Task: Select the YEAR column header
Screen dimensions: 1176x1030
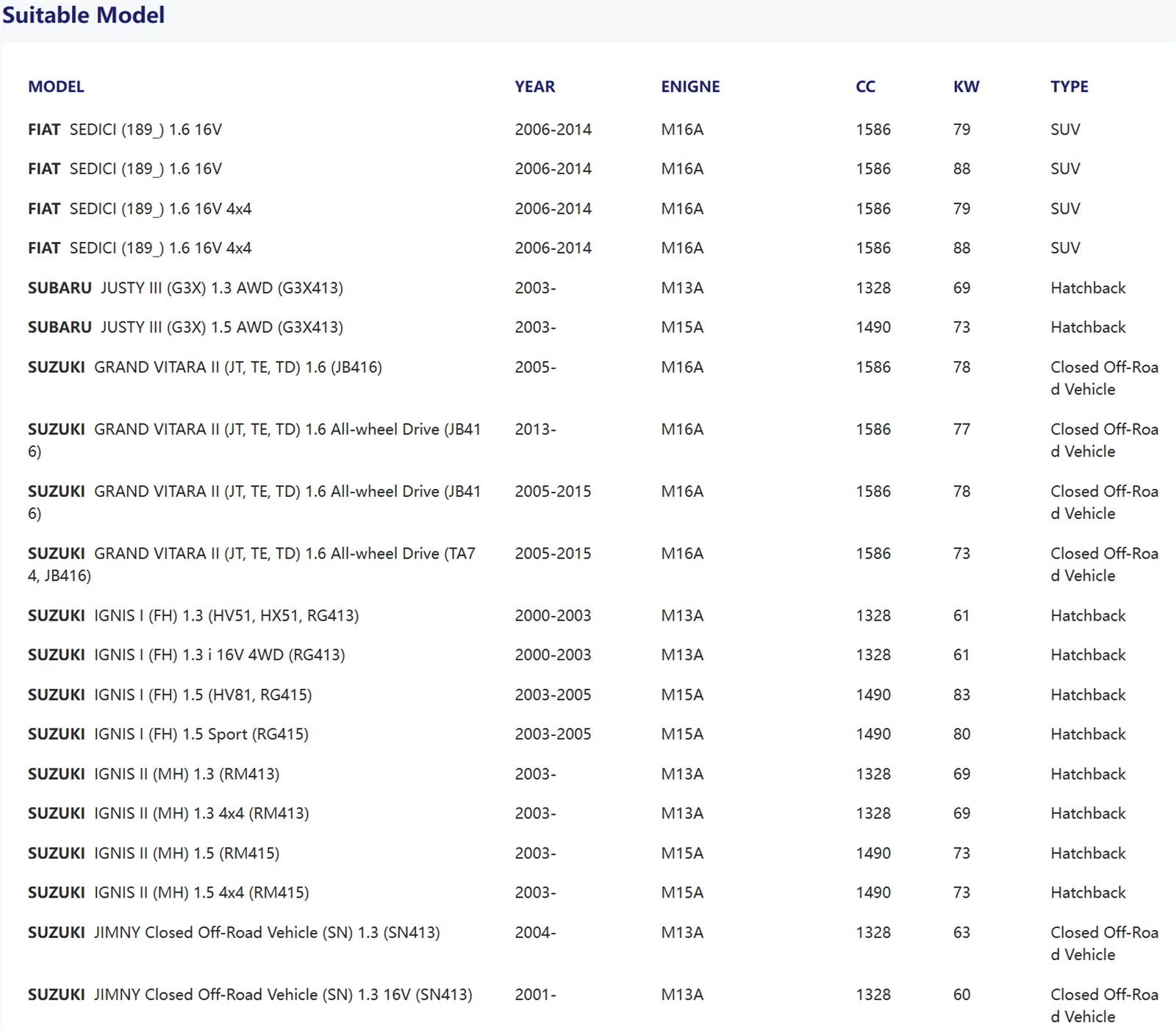Action: [534, 87]
